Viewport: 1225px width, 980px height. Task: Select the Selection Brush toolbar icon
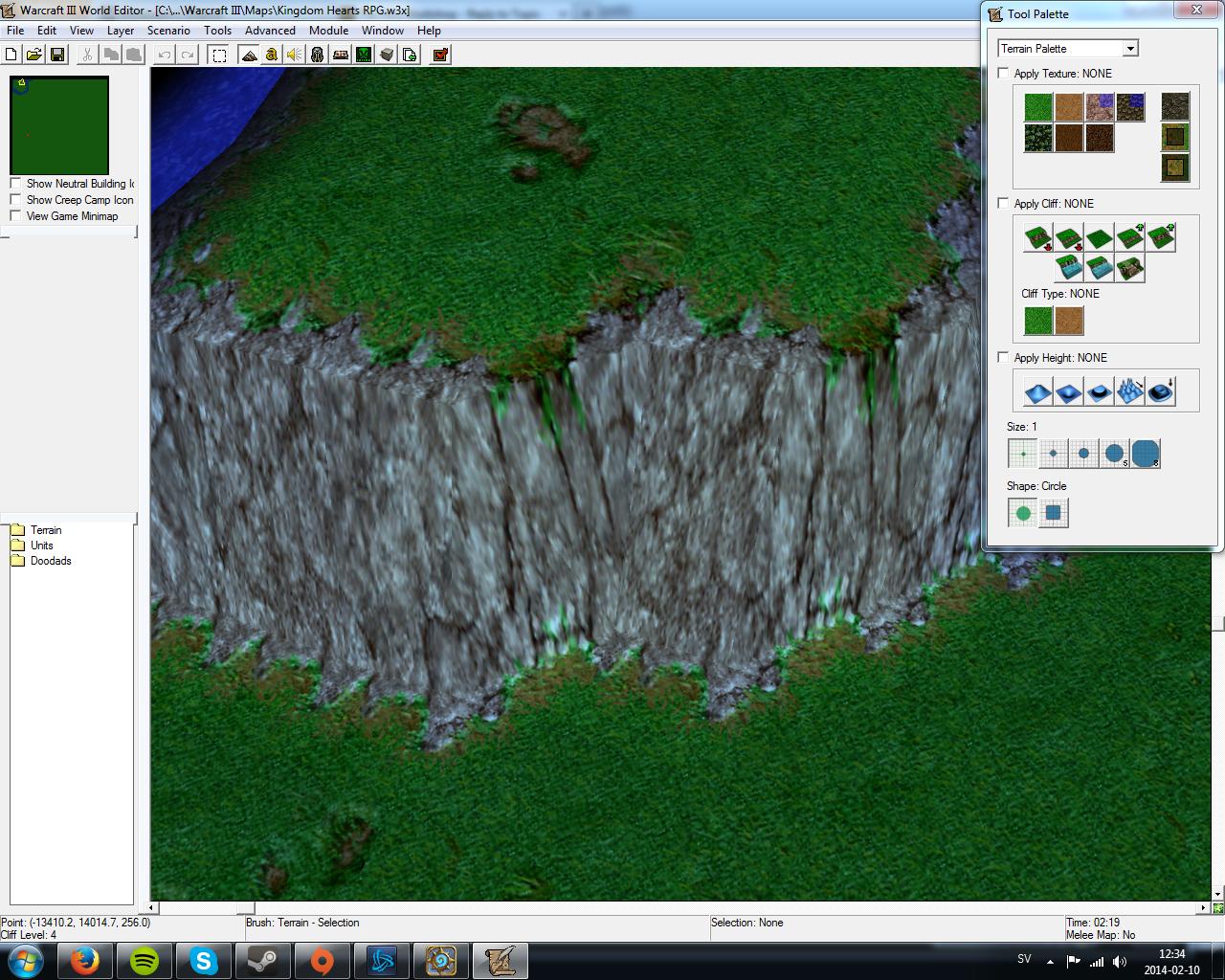[219, 55]
